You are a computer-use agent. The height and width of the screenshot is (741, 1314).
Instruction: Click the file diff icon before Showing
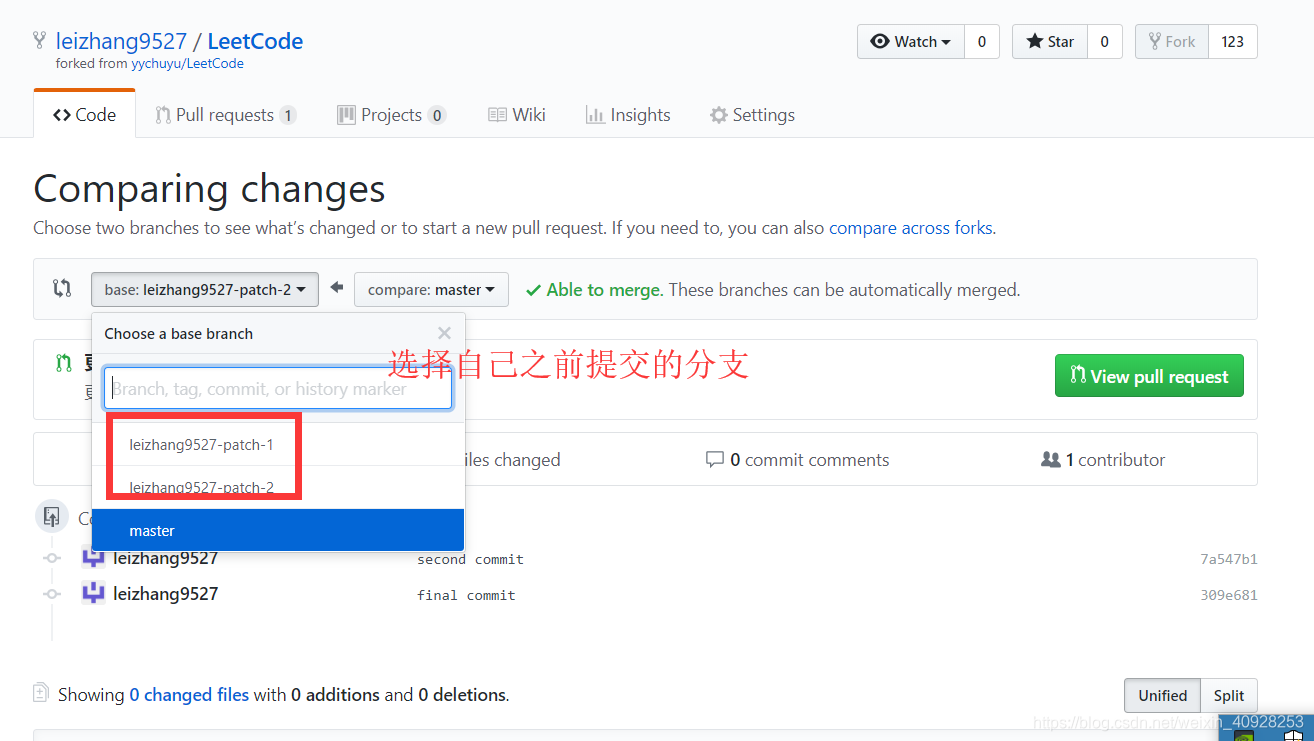[x=41, y=693]
